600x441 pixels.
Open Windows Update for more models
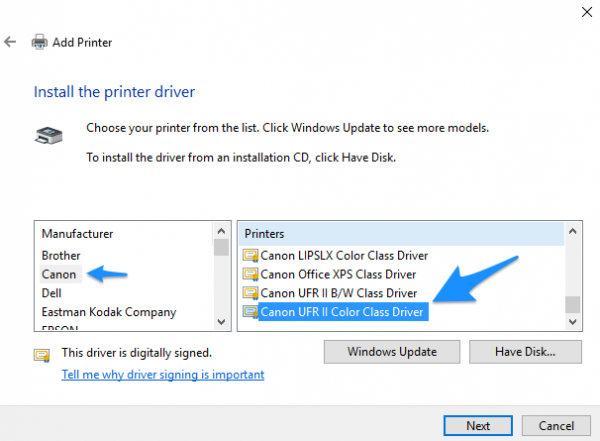click(392, 352)
